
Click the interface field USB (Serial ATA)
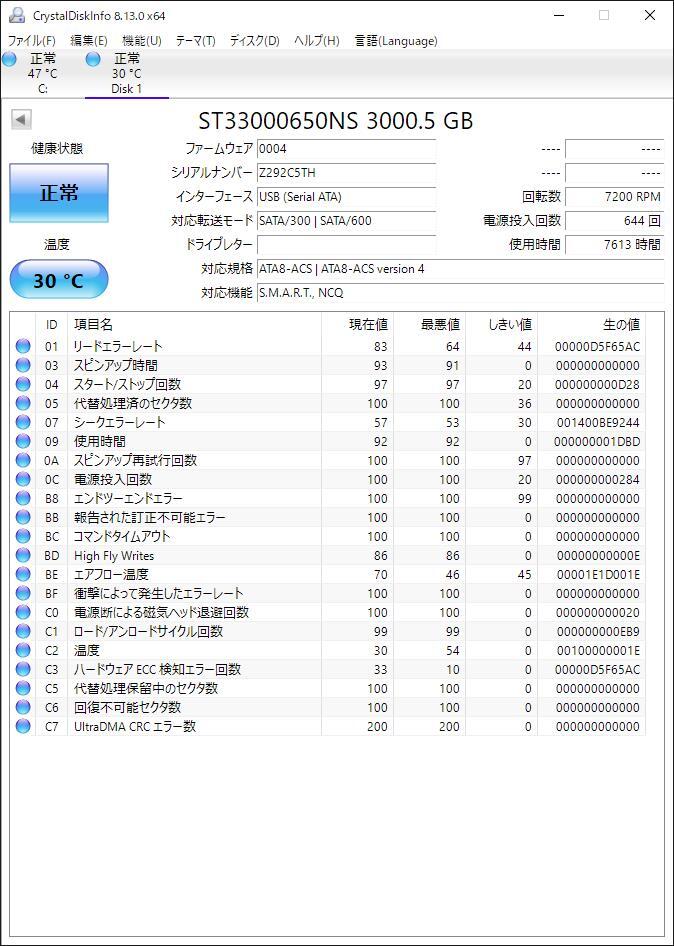(x=346, y=197)
